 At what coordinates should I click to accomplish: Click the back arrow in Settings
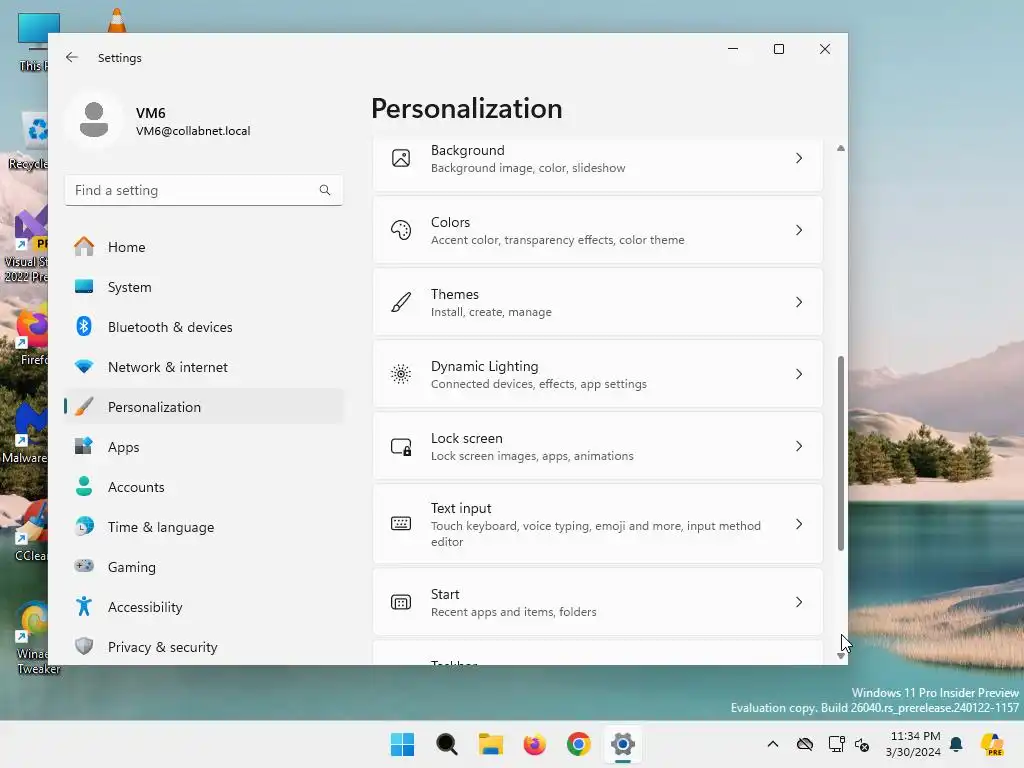[72, 57]
